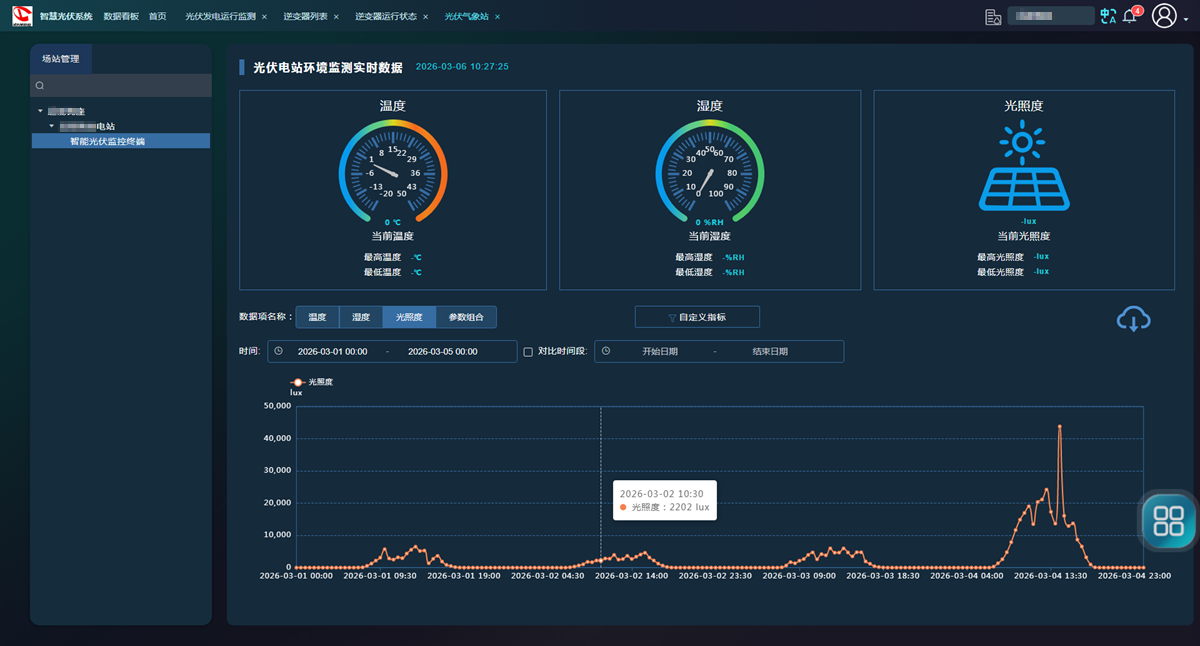
Task: Click the language translate icon
Action: click(x=1107, y=16)
